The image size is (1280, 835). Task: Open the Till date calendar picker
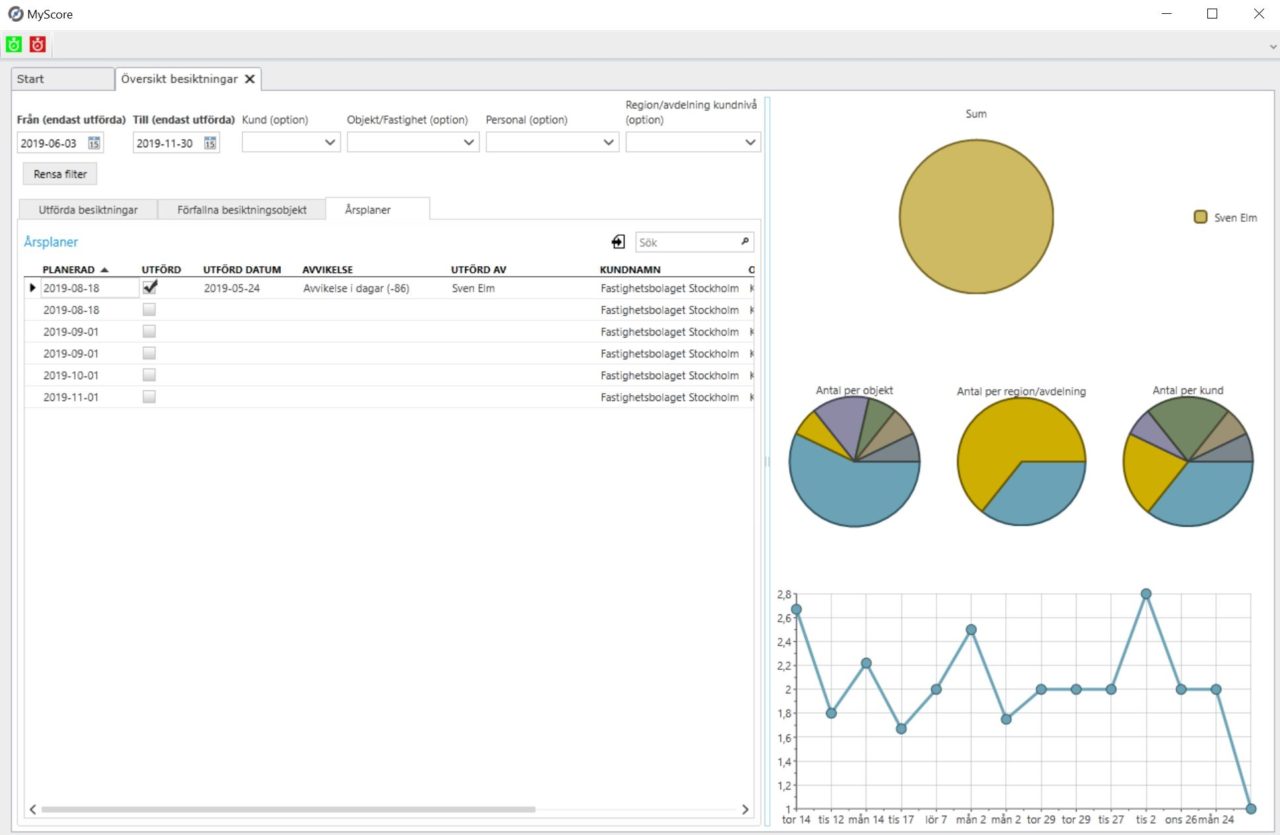point(210,143)
